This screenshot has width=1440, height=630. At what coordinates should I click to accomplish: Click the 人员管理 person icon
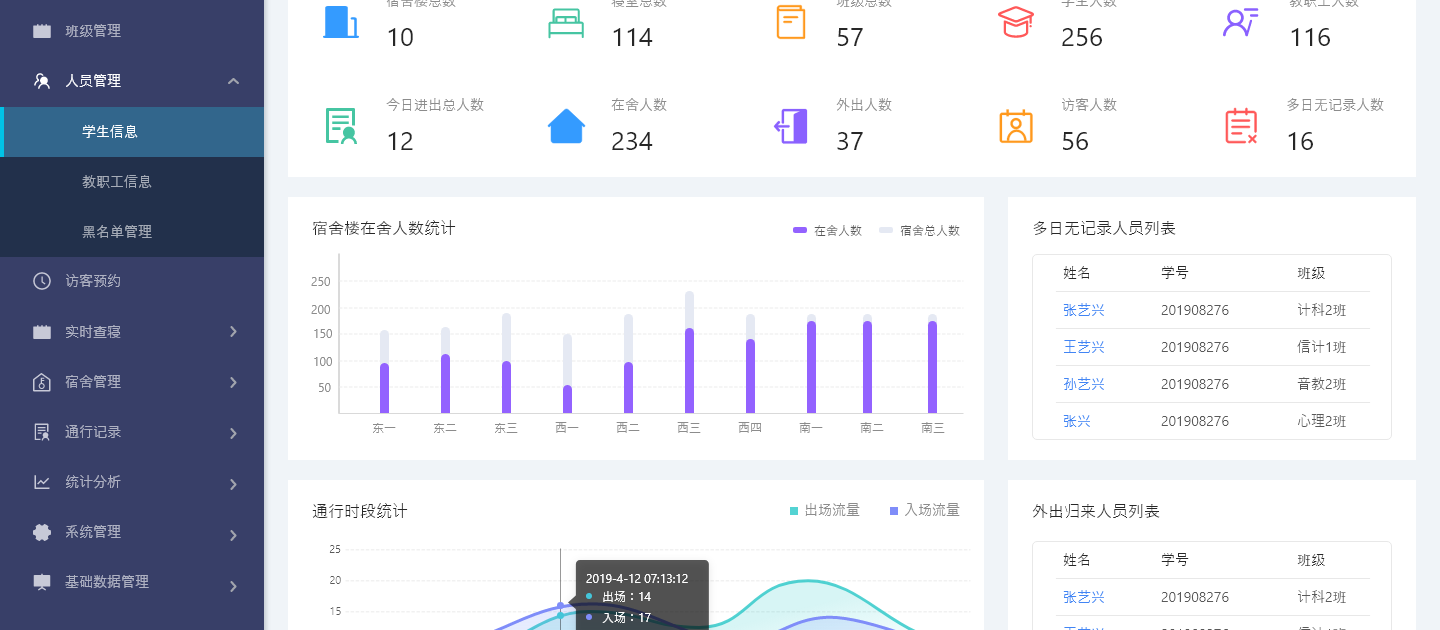42,81
